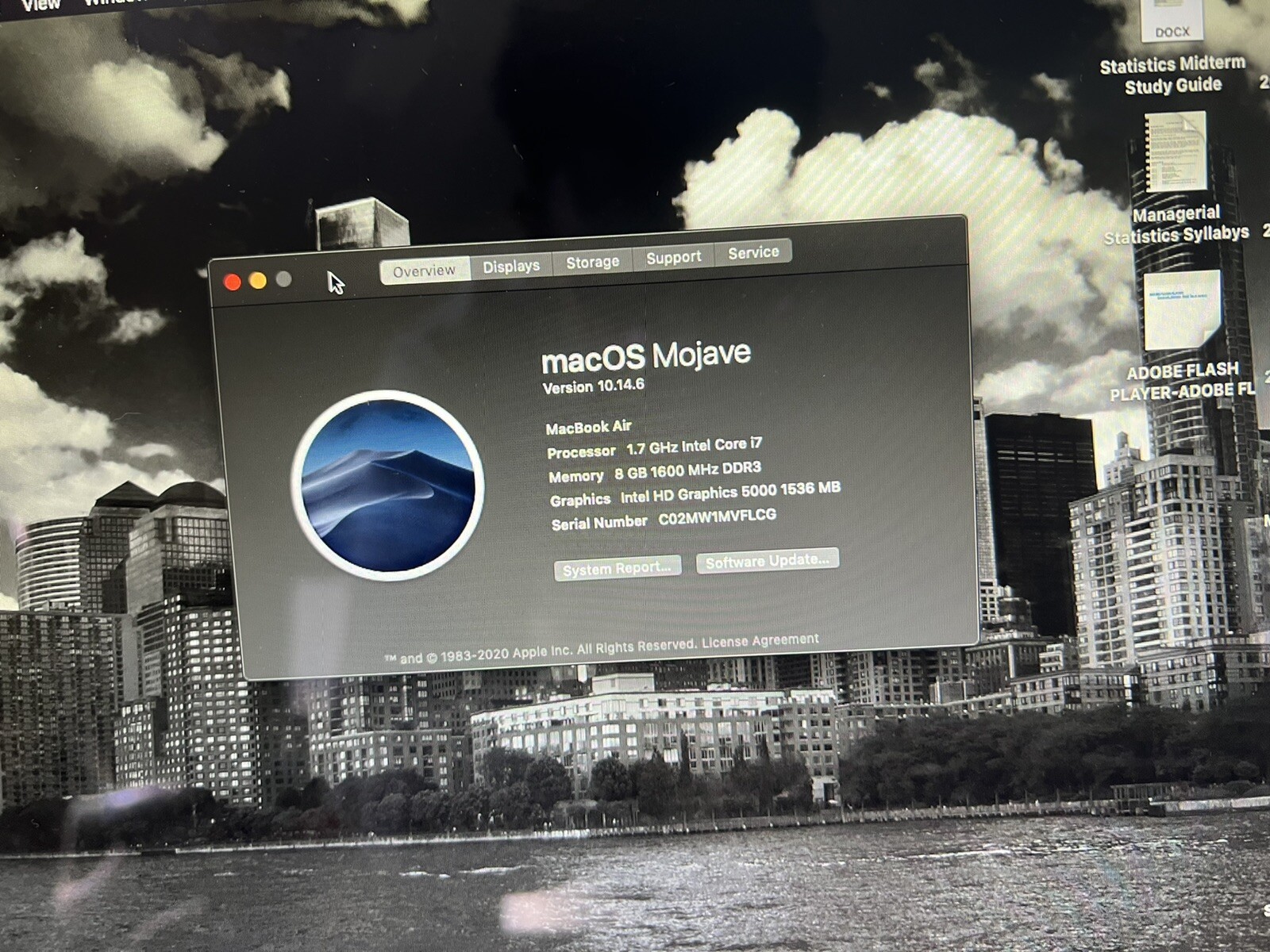Screen dimensions: 1270x952
Task: Click the MacBook Air model name
Action: [x=588, y=428]
